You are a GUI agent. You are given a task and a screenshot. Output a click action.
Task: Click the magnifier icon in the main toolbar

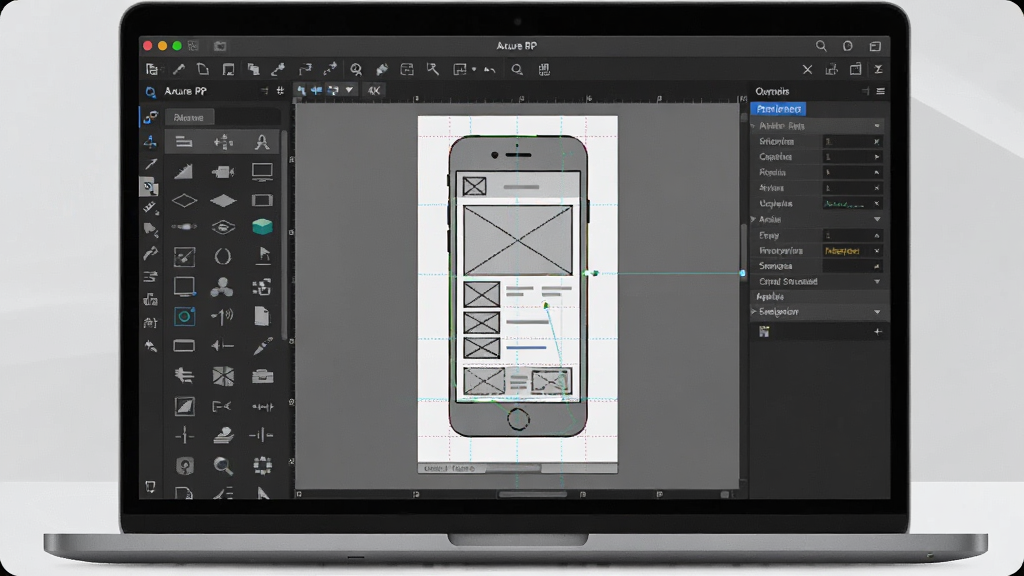tap(517, 69)
